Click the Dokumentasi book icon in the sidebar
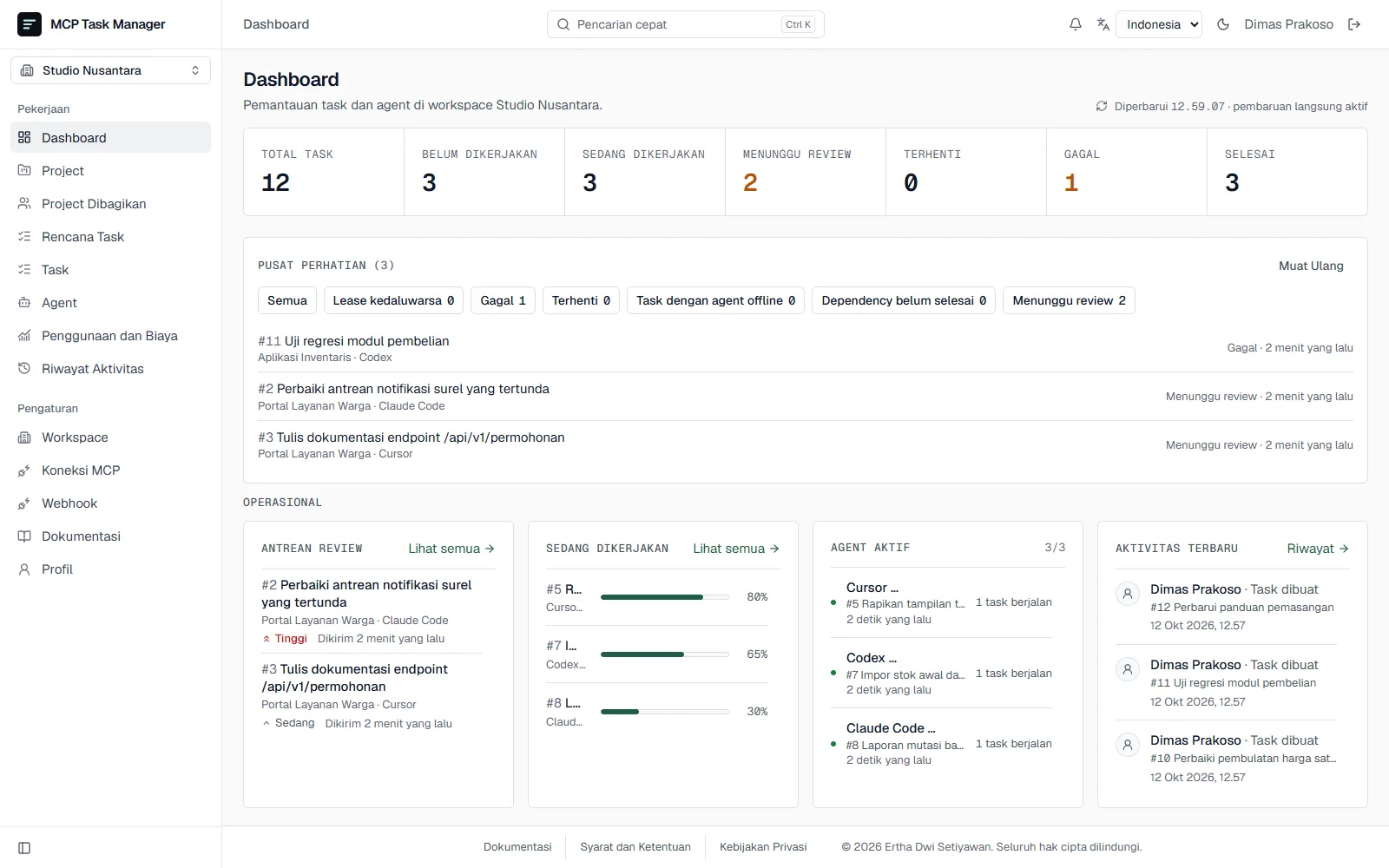This screenshot has width=1389, height=868. [24, 536]
